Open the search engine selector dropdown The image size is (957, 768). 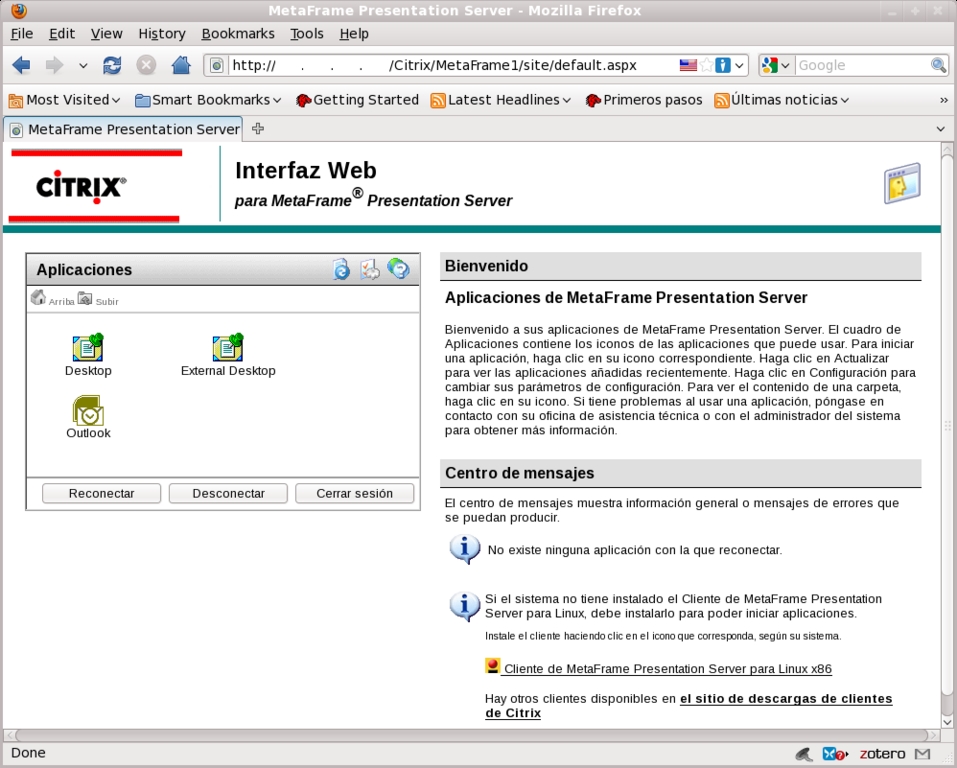[x=775, y=65]
